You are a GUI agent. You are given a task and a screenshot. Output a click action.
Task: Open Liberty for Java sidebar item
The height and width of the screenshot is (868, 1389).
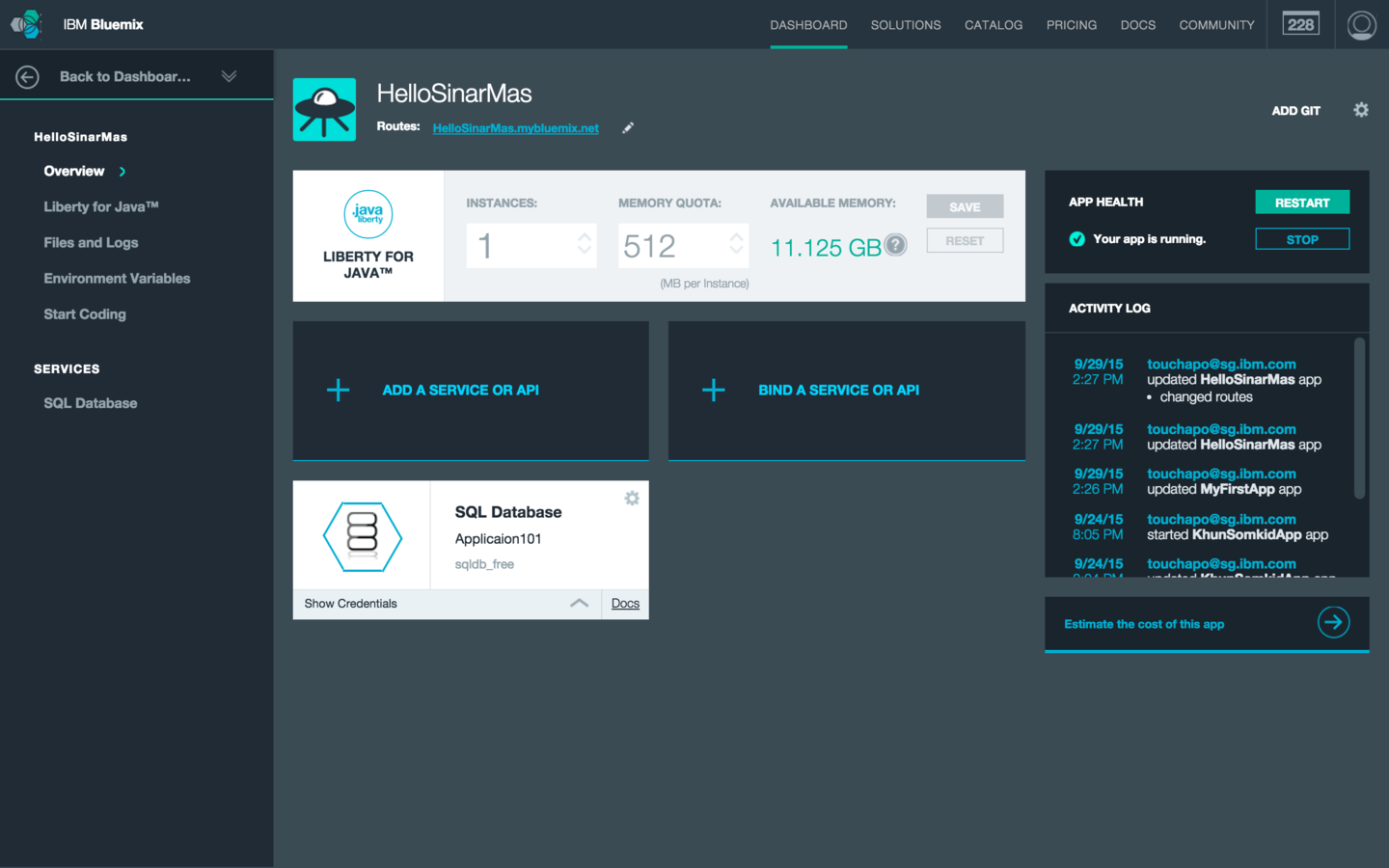[101, 206]
